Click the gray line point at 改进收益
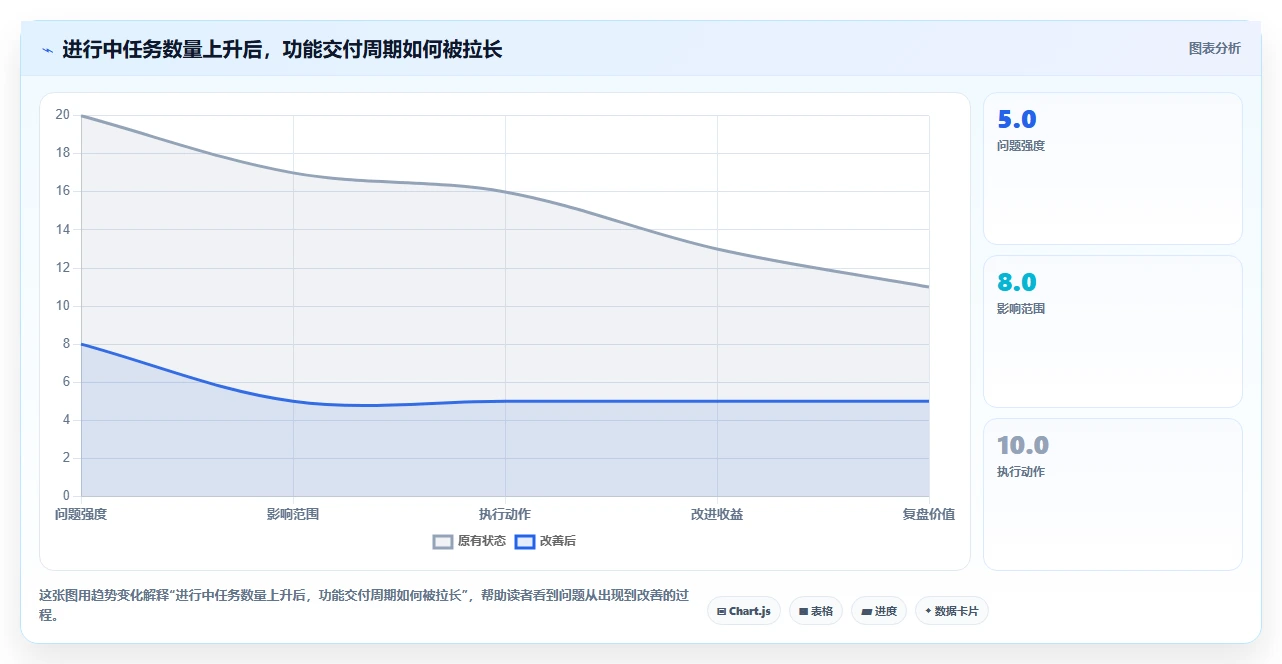 point(717,248)
